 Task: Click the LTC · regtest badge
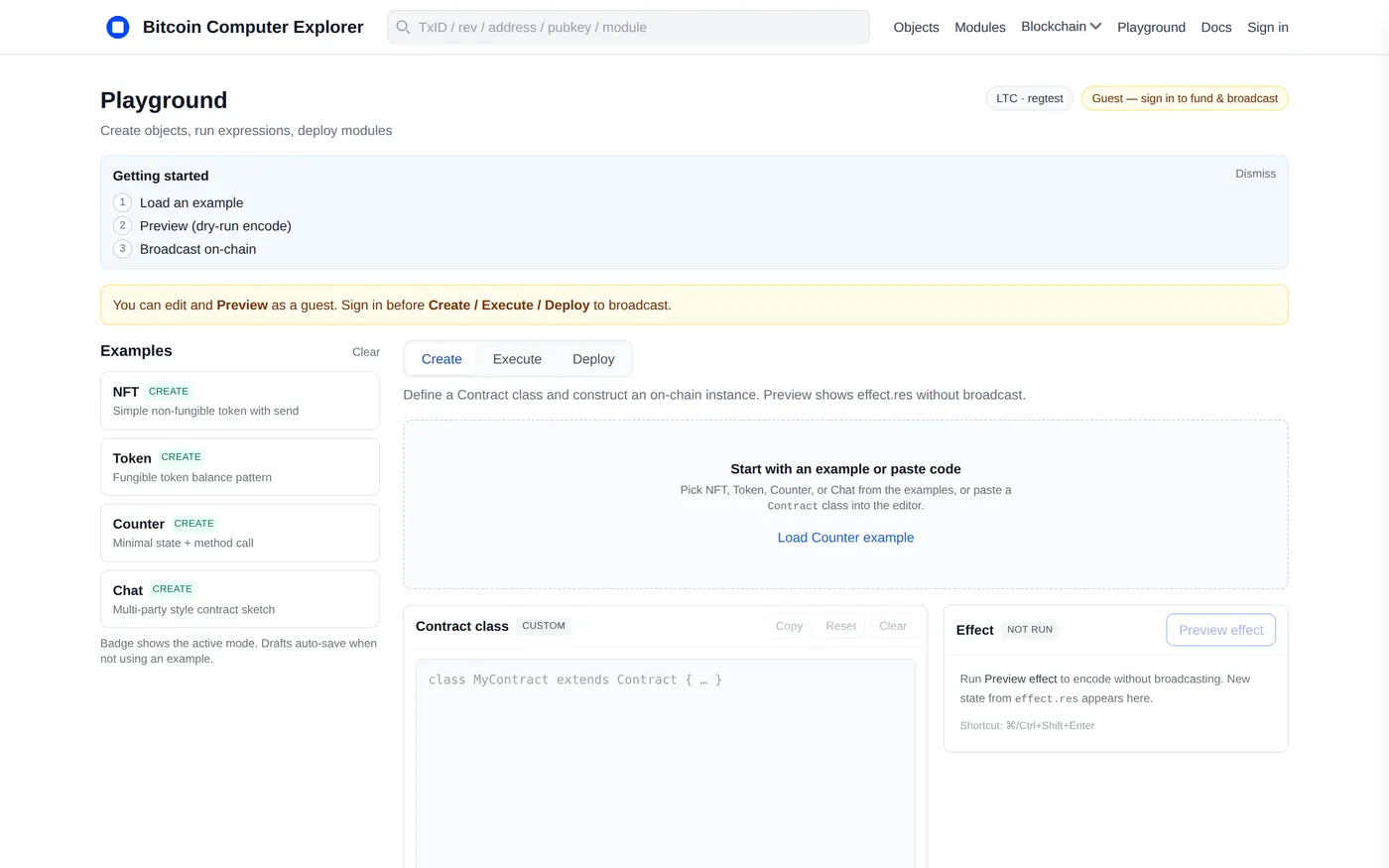pyautogui.click(x=1029, y=98)
